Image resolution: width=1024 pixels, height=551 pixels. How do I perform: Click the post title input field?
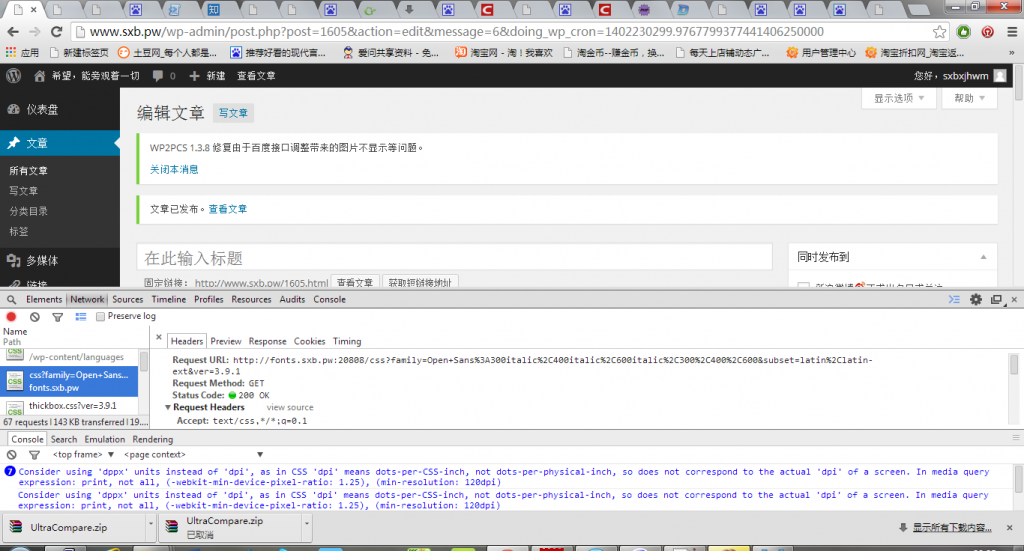pos(454,258)
